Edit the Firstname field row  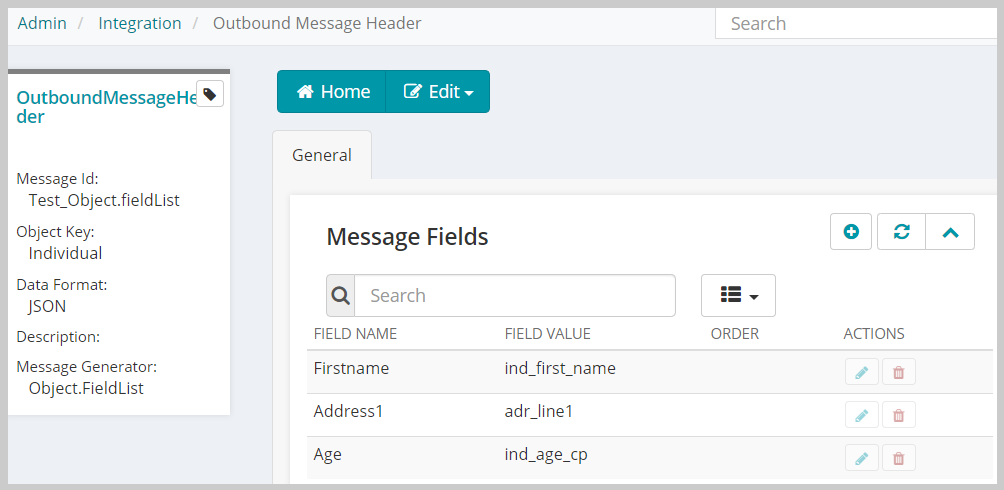tap(862, 372)
